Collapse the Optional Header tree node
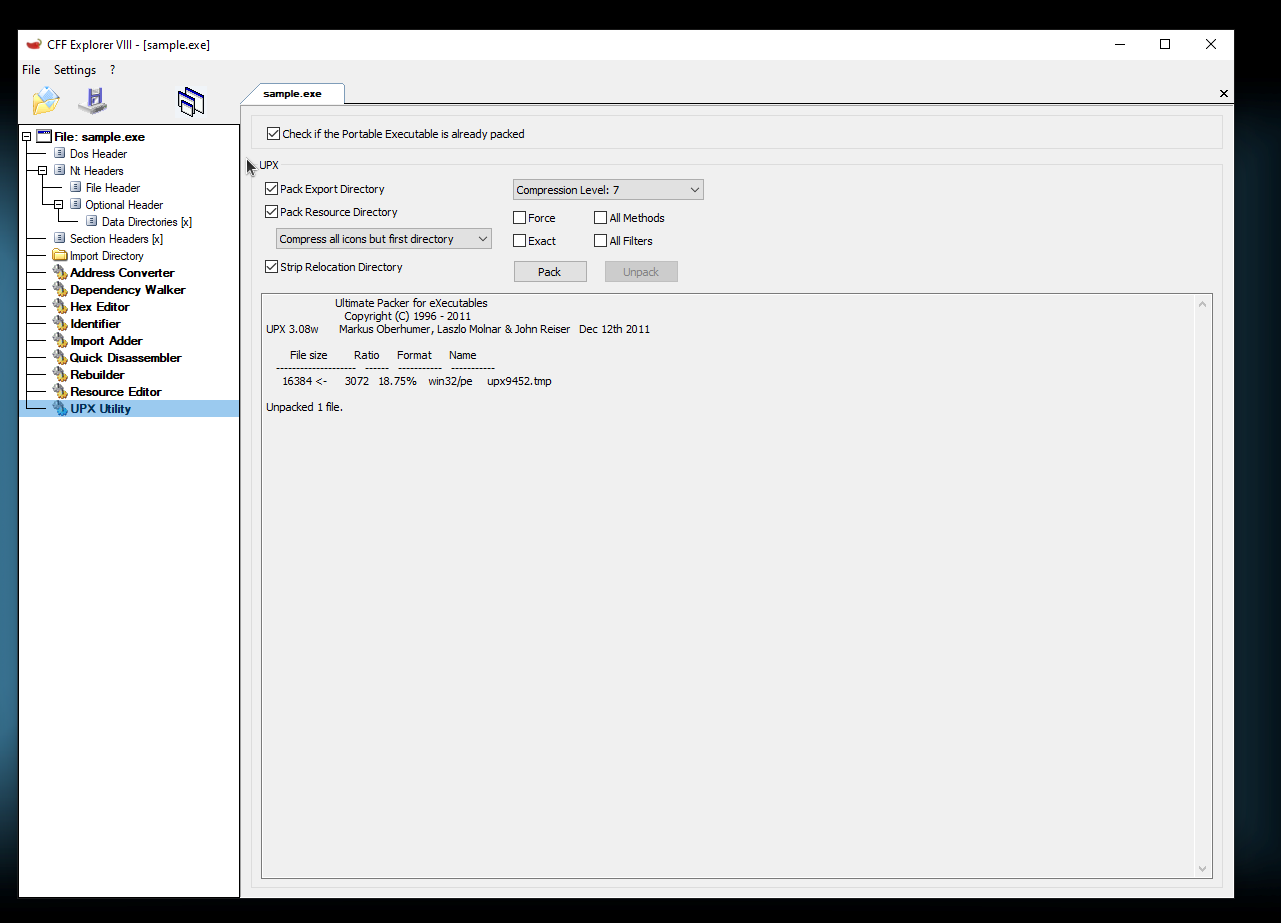Image resolution: width=1281 pixels, height=923 pixels. click(x=59, y=205)
